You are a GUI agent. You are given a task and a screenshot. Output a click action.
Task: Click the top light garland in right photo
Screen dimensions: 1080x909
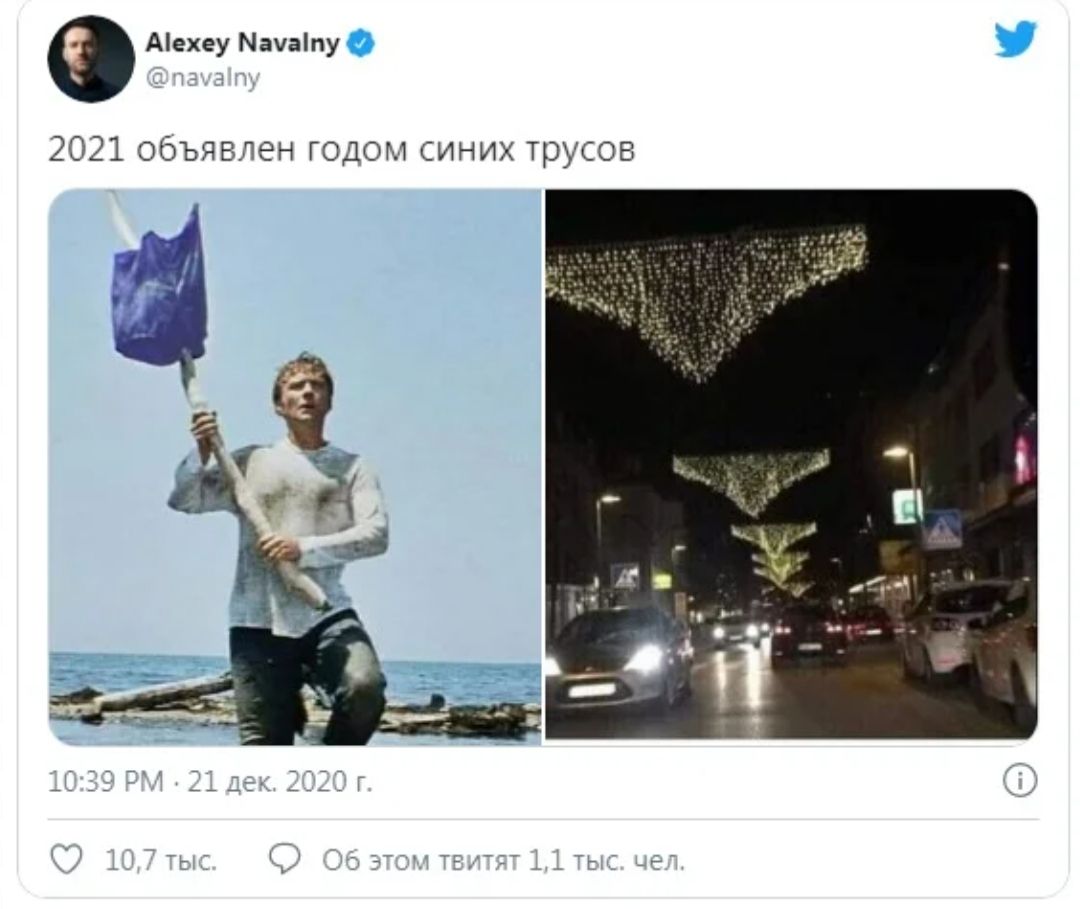pos(706,296)
